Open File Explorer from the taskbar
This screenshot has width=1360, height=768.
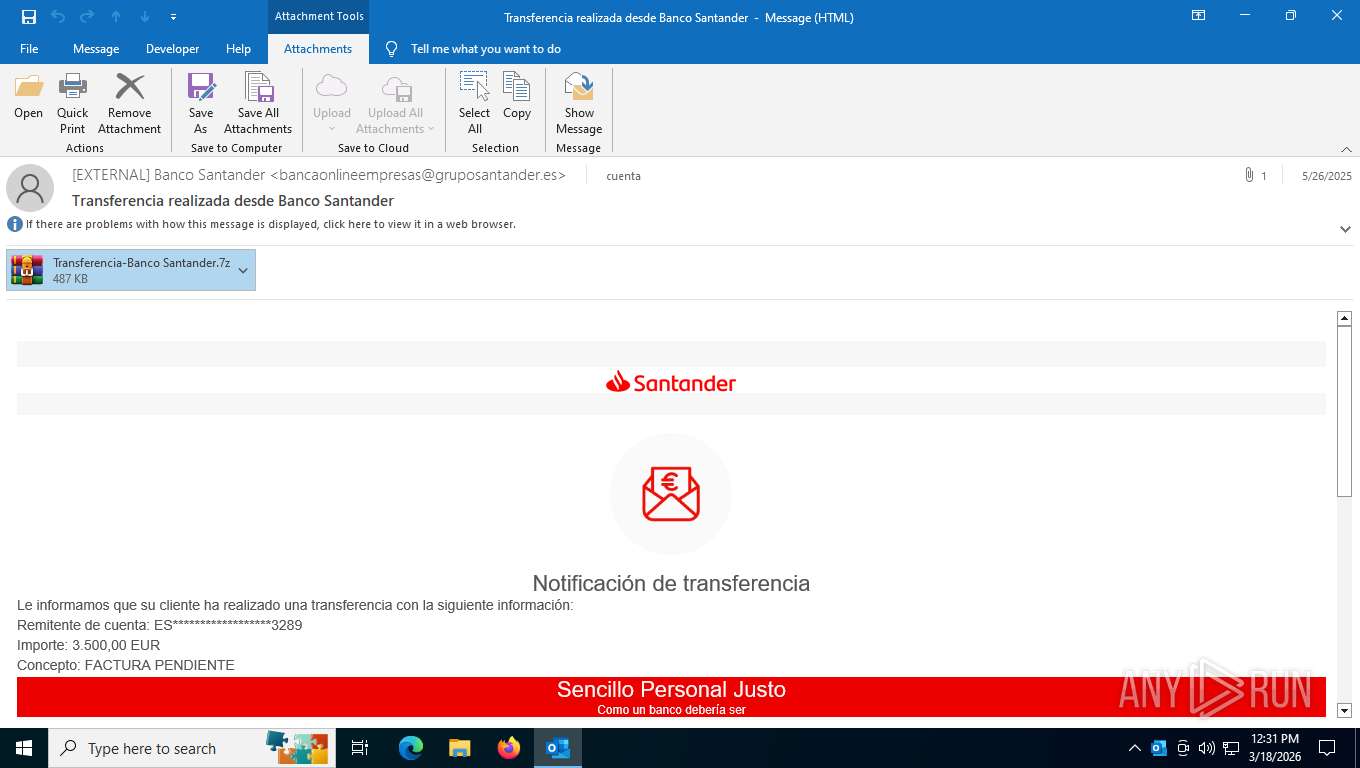click(460, 748)
